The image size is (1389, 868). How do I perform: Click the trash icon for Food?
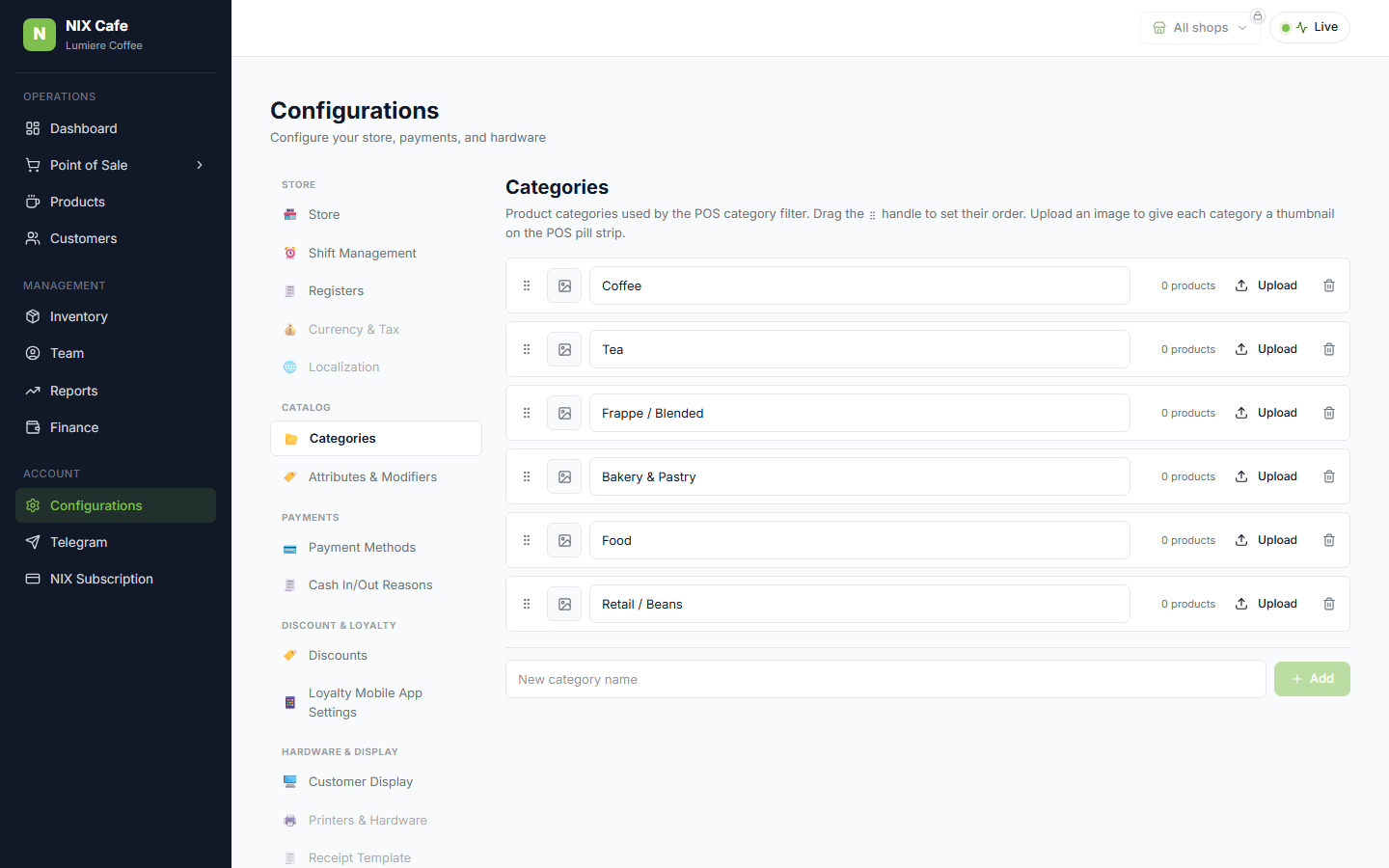tap(1329, 540)
